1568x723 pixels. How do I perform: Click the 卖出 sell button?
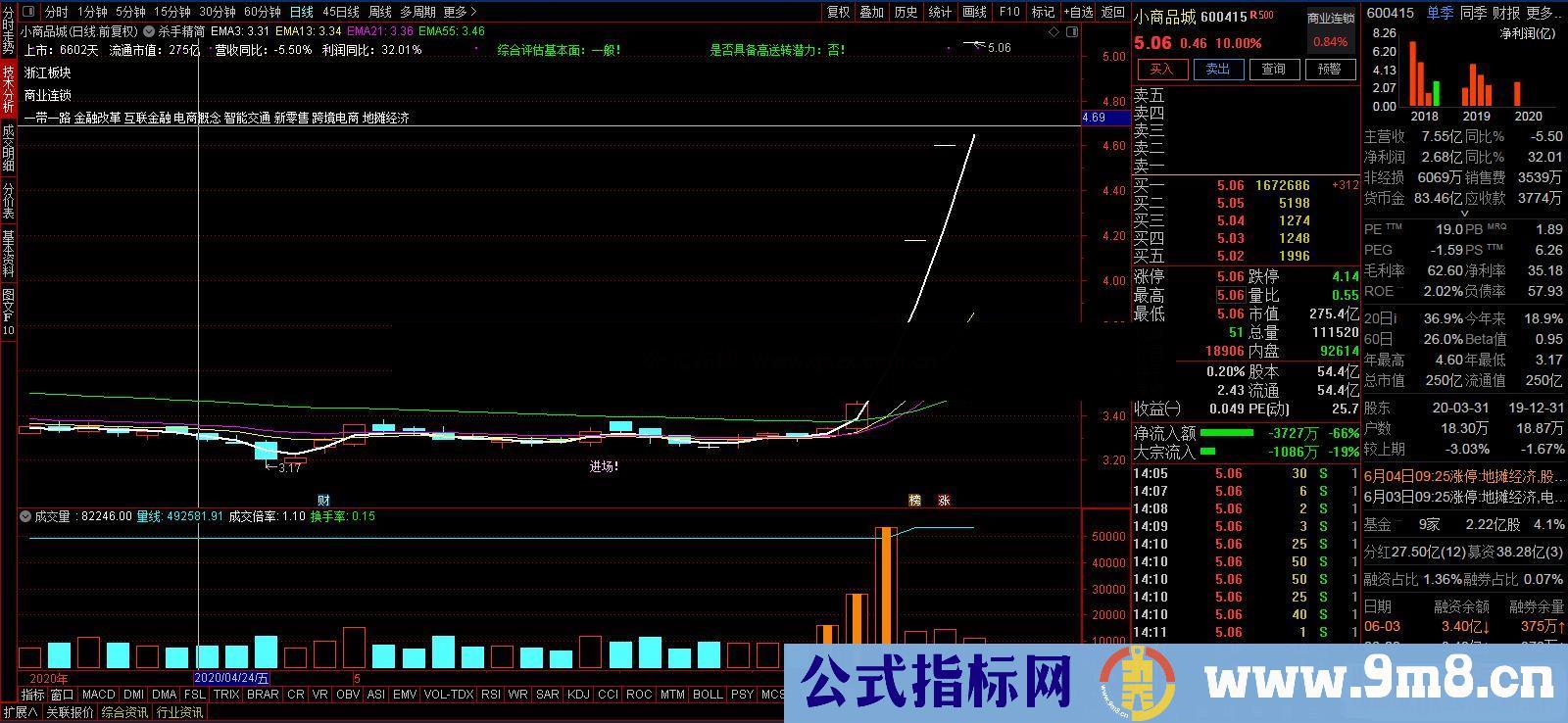tap(1218, 69)
